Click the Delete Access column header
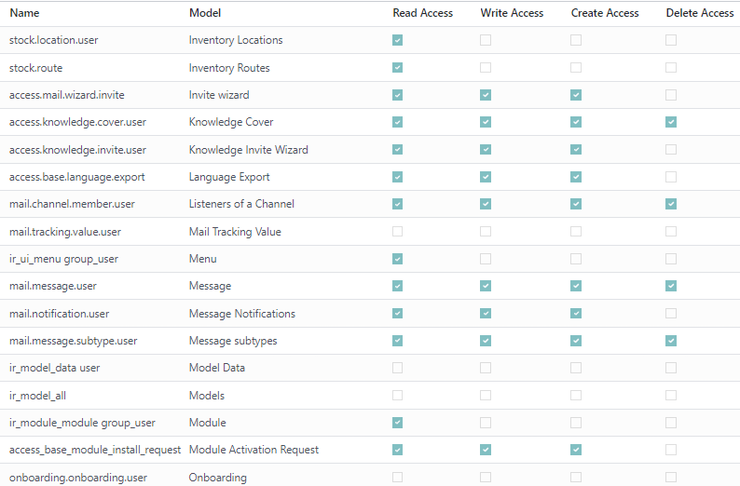The height and width of the screenshot is (486, 740). (699, 13)
